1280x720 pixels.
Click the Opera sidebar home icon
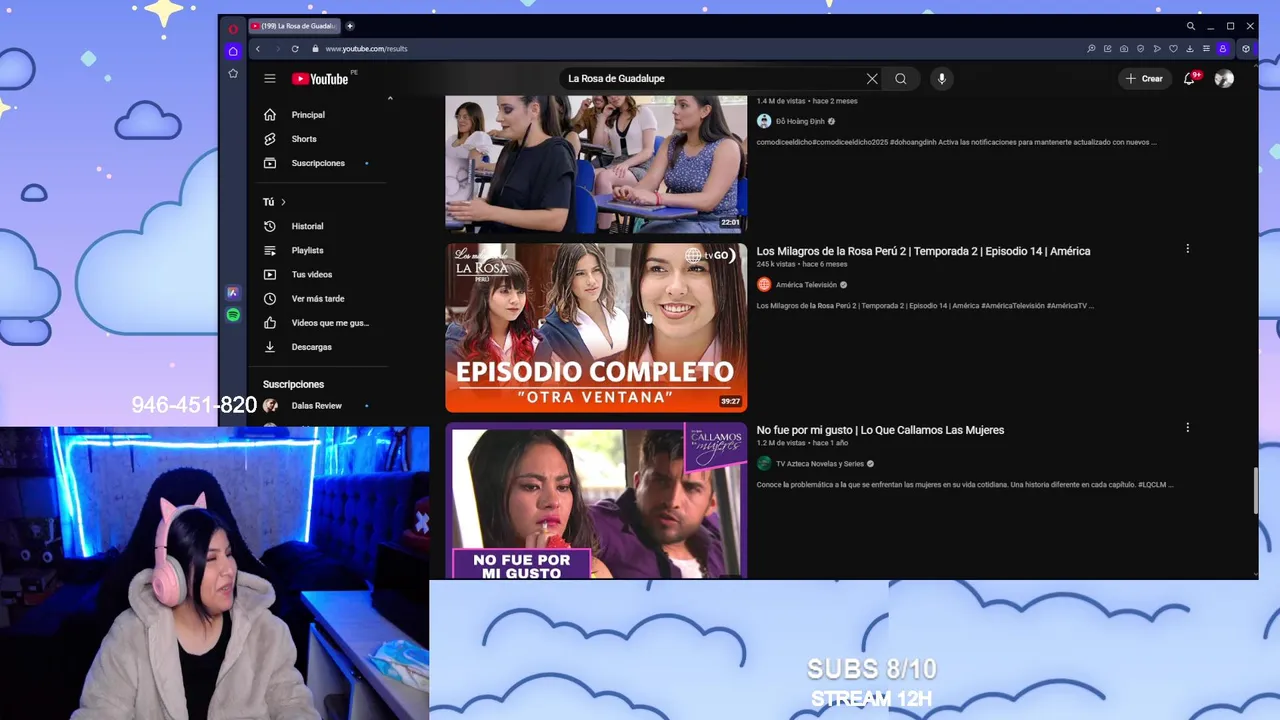[233, 51]
